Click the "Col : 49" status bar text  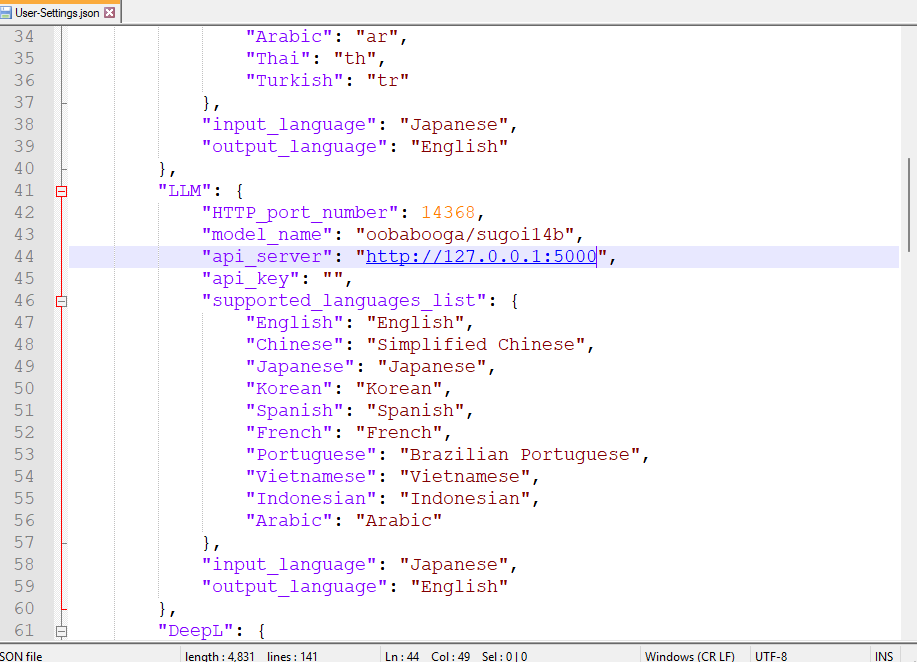tap(450, 656)
